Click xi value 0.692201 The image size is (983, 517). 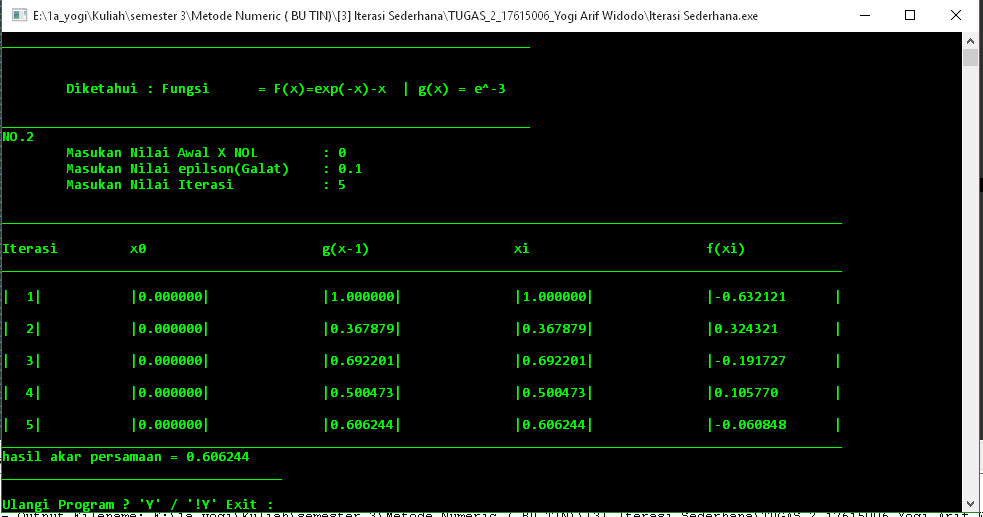pos(554,361)
